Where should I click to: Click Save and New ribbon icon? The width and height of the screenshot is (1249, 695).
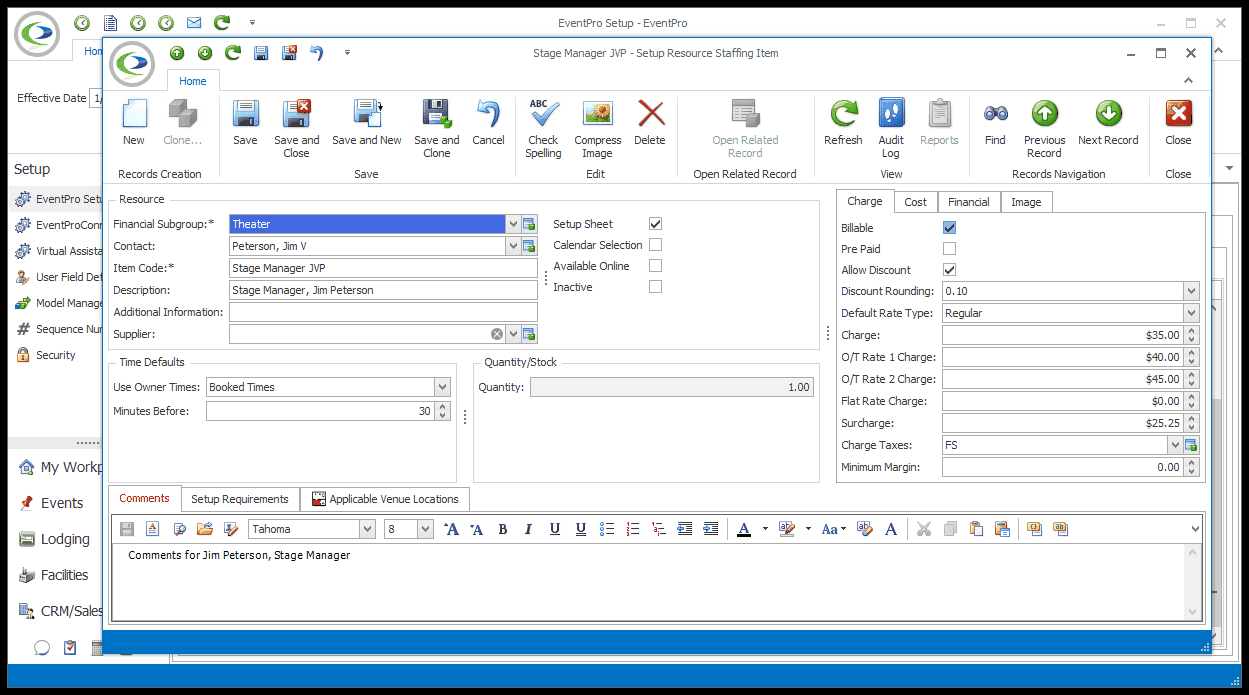coord(367,114)
